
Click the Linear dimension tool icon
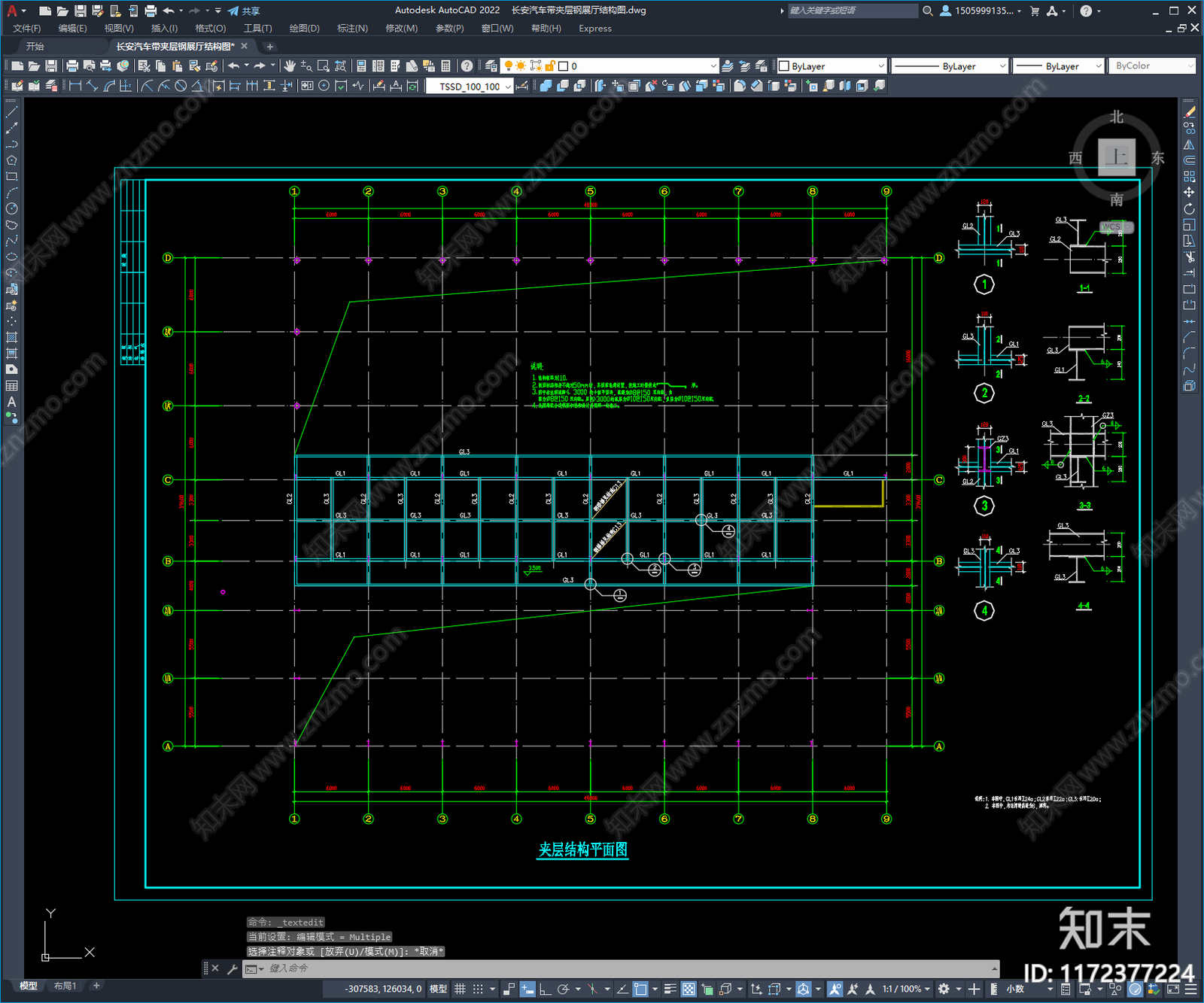75,86
